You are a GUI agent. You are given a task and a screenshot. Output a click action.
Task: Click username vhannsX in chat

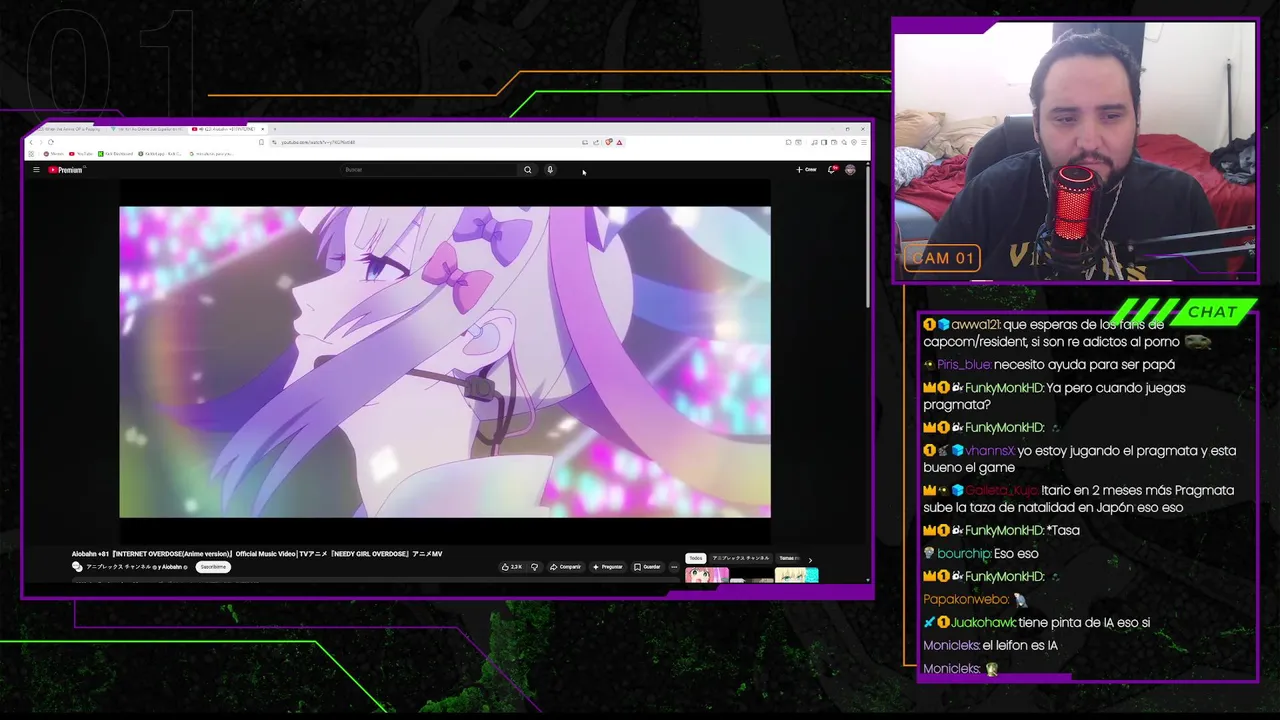(990, 451)
